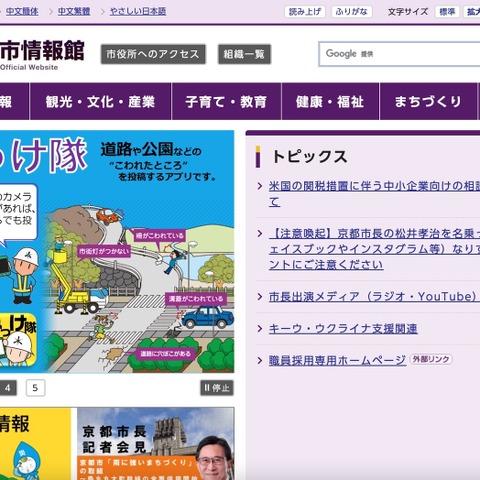Go to slide 4 of the carousel
Viewport: 480px width, 480px height.
[8, 388]
